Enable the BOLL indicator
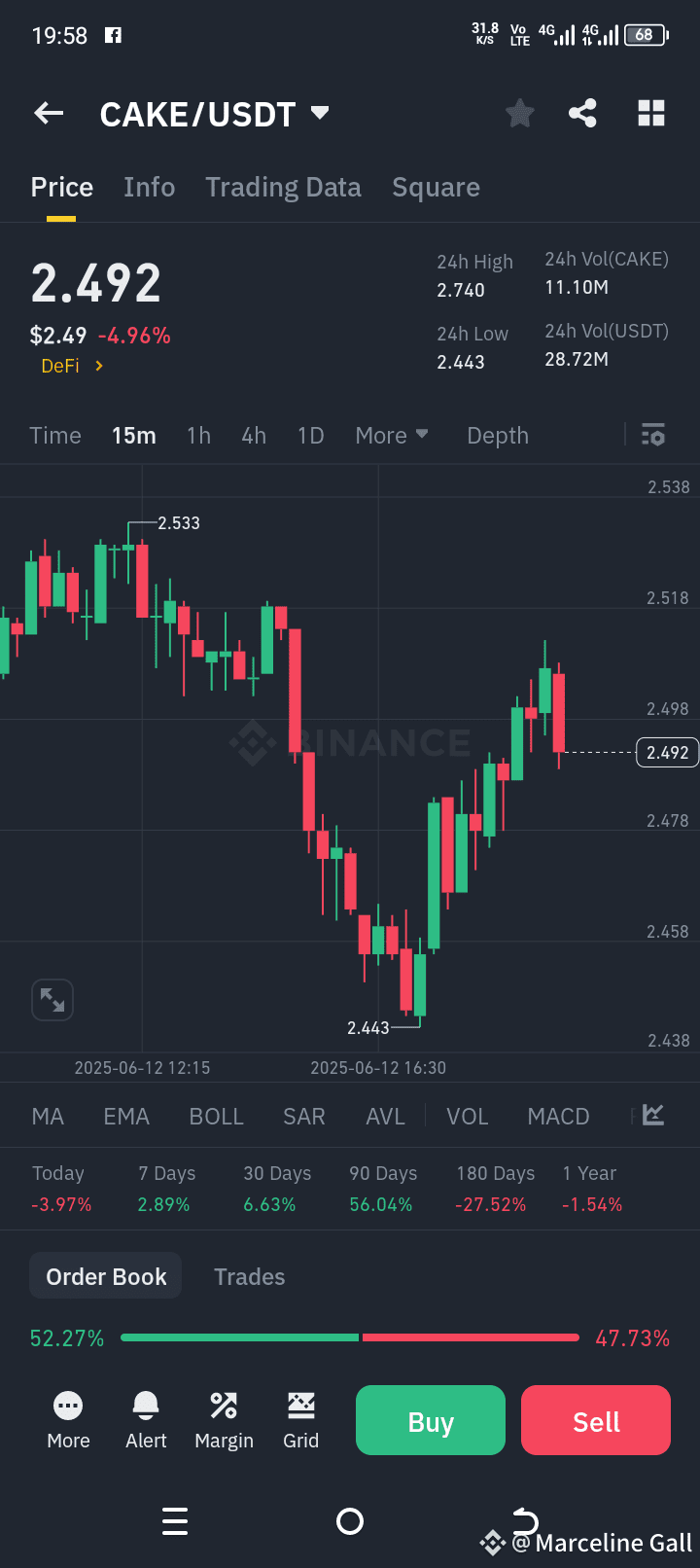Screen dimensions: 700x1568 click(x=216, y=1116)
